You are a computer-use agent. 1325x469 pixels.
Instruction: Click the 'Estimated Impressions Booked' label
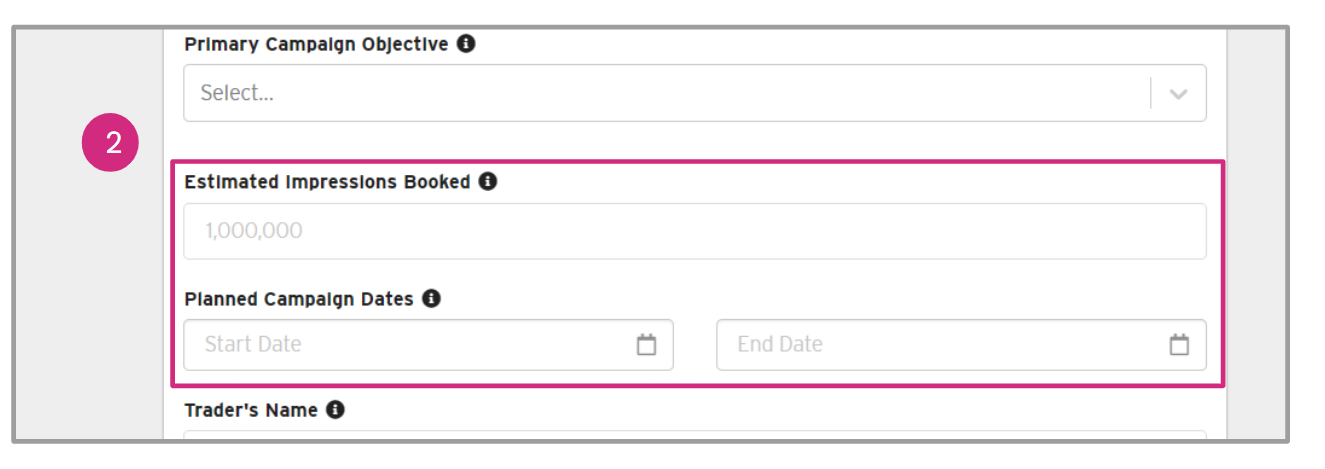coord(327,183)
